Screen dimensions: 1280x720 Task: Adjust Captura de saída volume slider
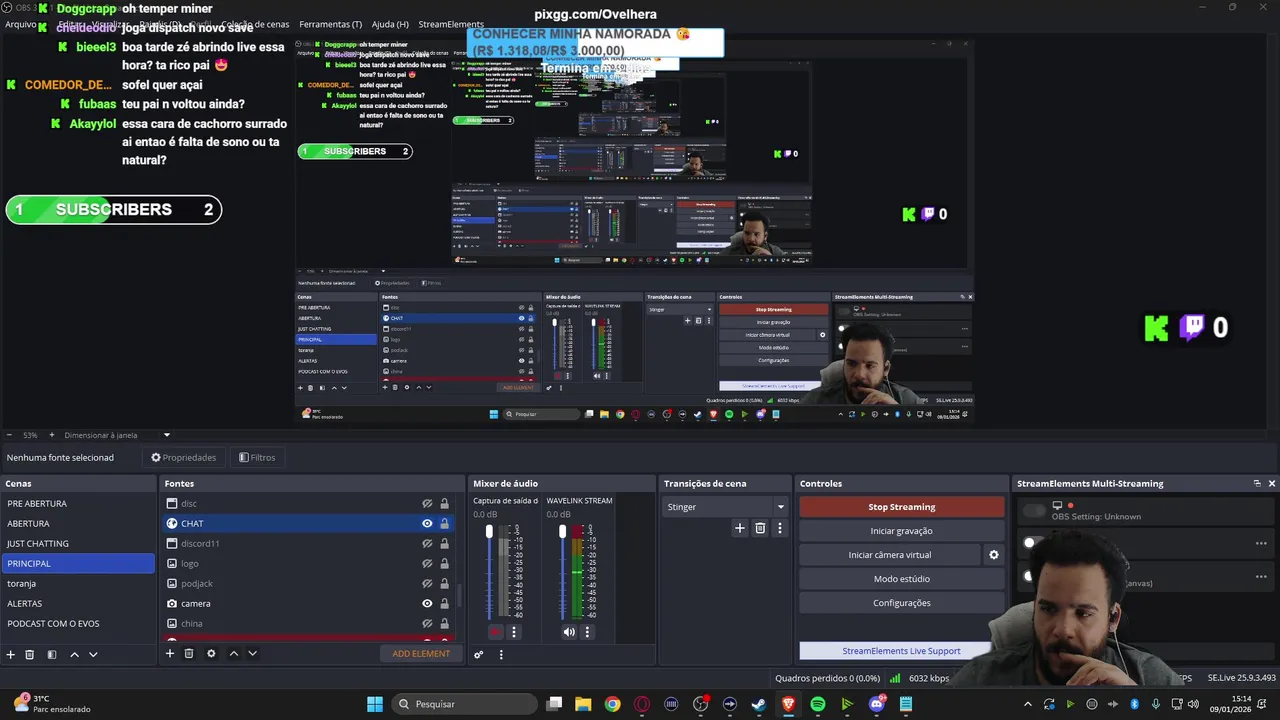489,531
